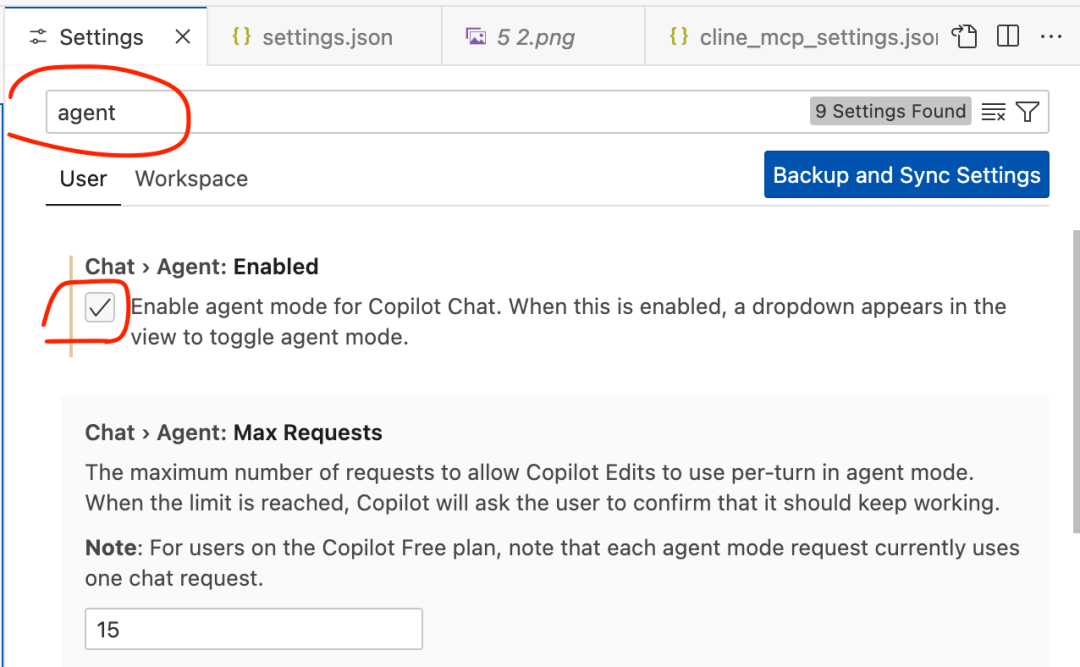
Task: Select the Chat Agent: Max Requests title
Action: (234, 433)
